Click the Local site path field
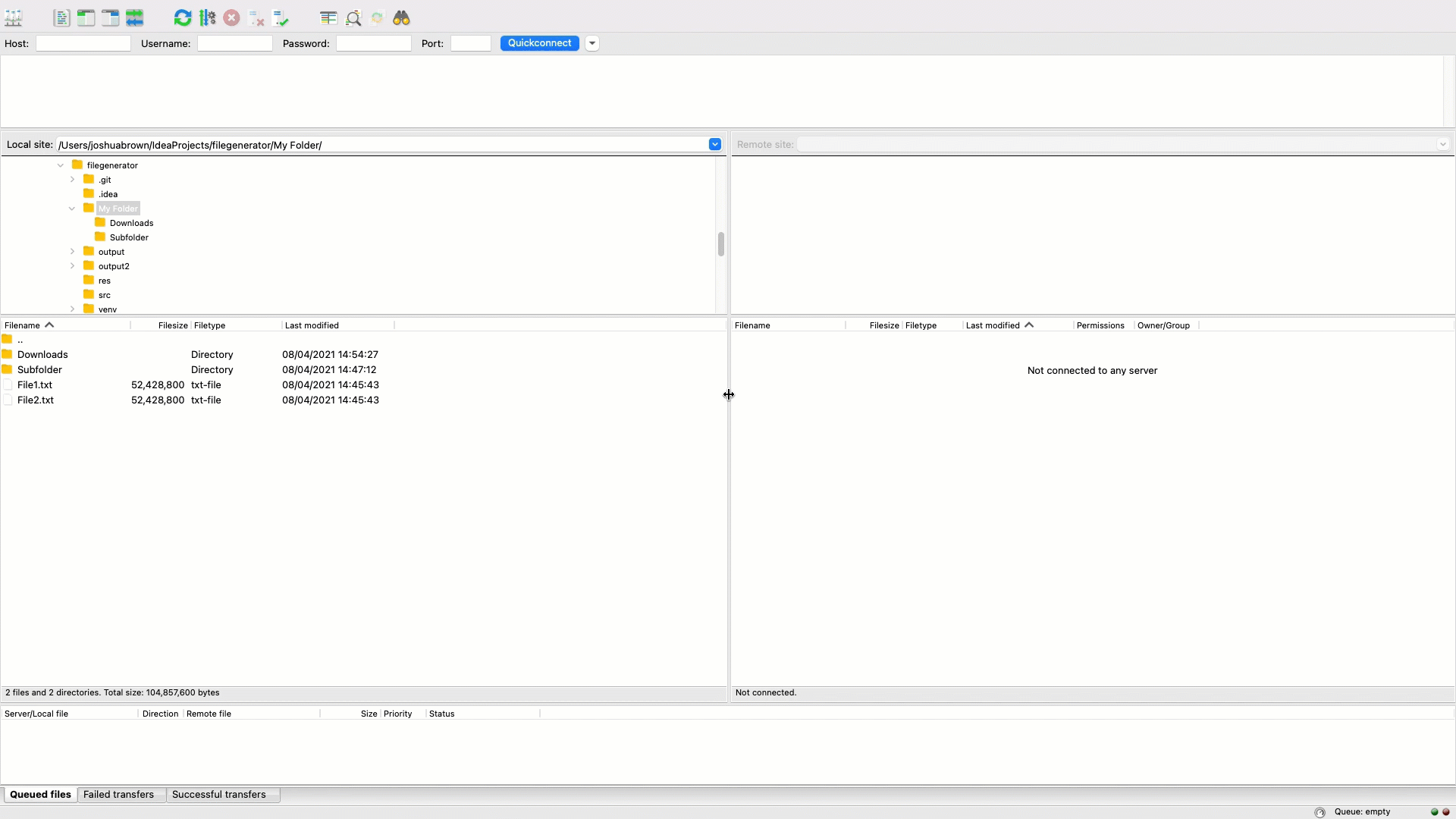This screenshot has height=819, width=1456. coord(382,145)
